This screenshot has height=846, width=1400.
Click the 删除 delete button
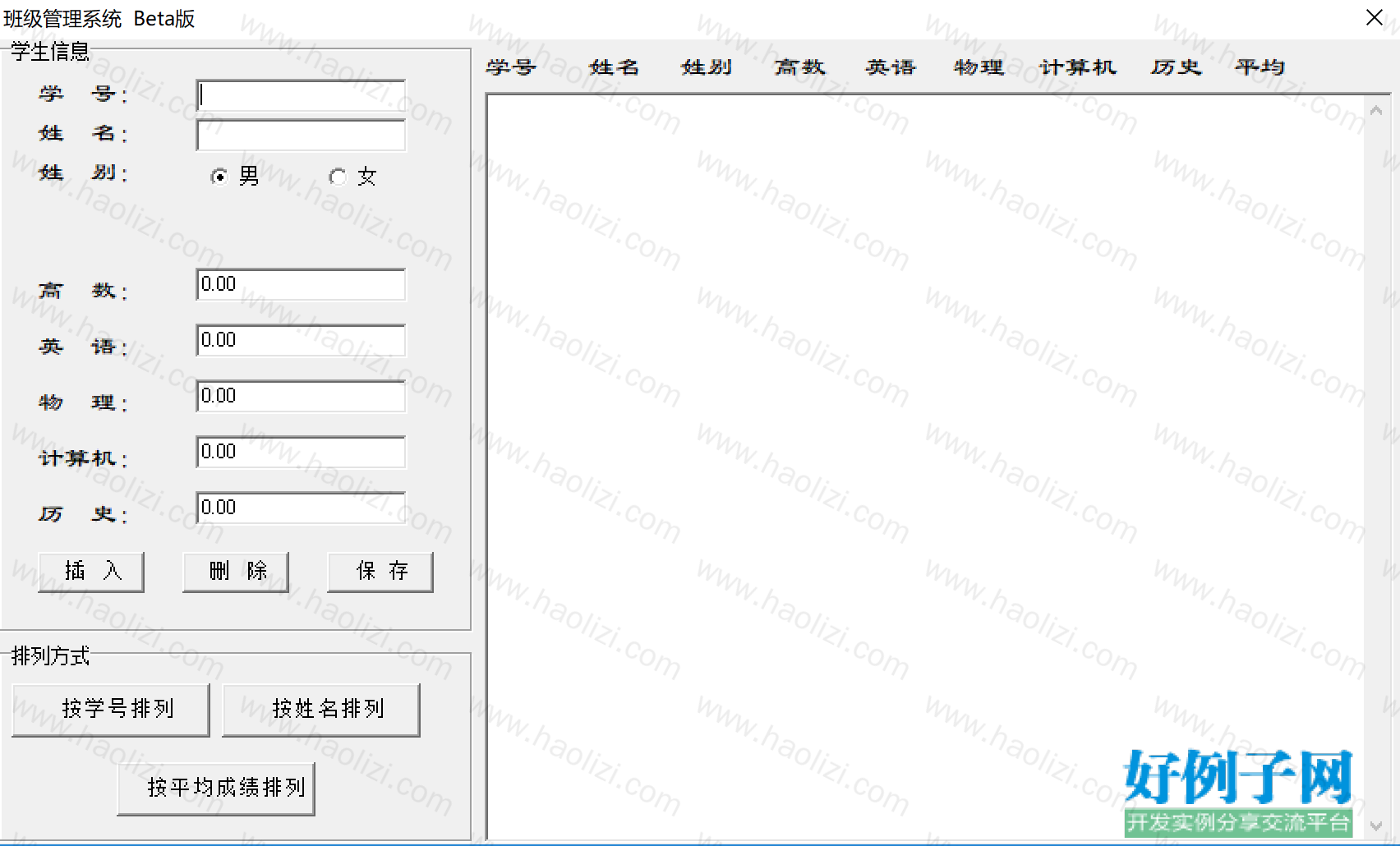[236, 572]
